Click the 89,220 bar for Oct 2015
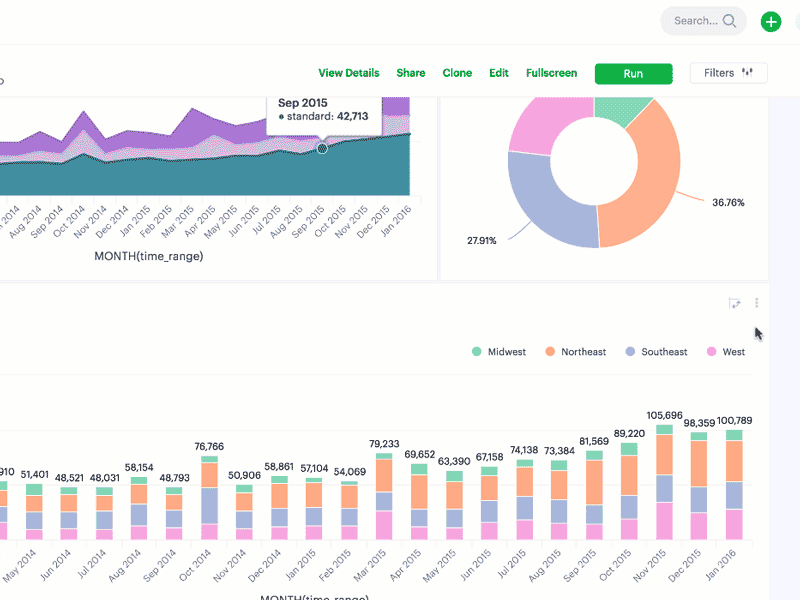 tap(629, 491)
